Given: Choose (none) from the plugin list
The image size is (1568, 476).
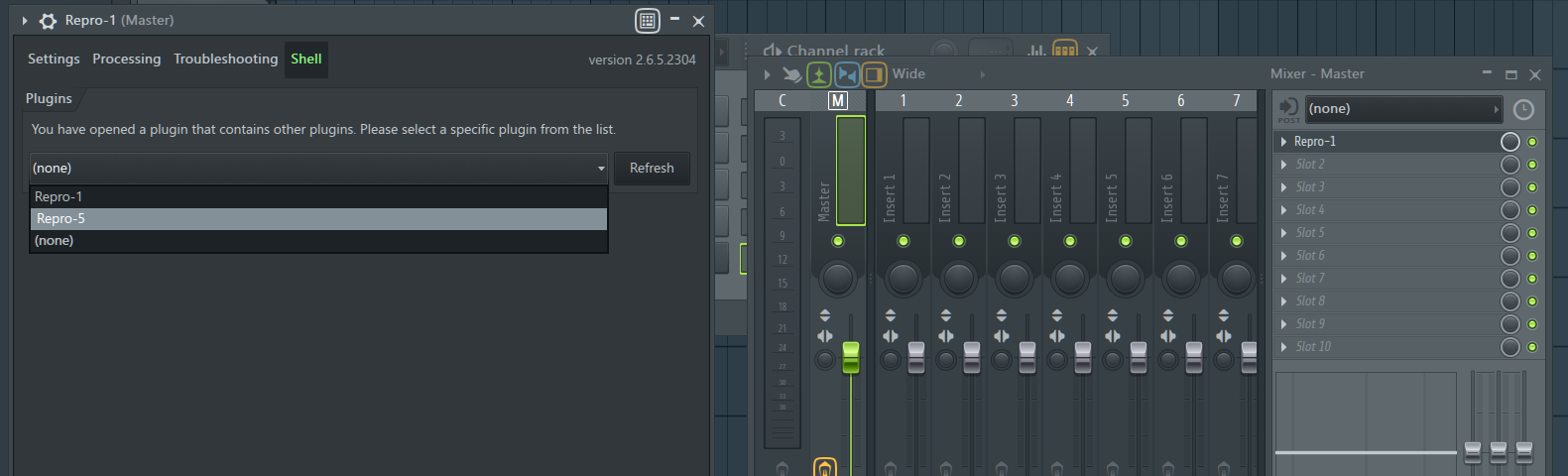Looking at the screenshot, I should pos(318,240).
